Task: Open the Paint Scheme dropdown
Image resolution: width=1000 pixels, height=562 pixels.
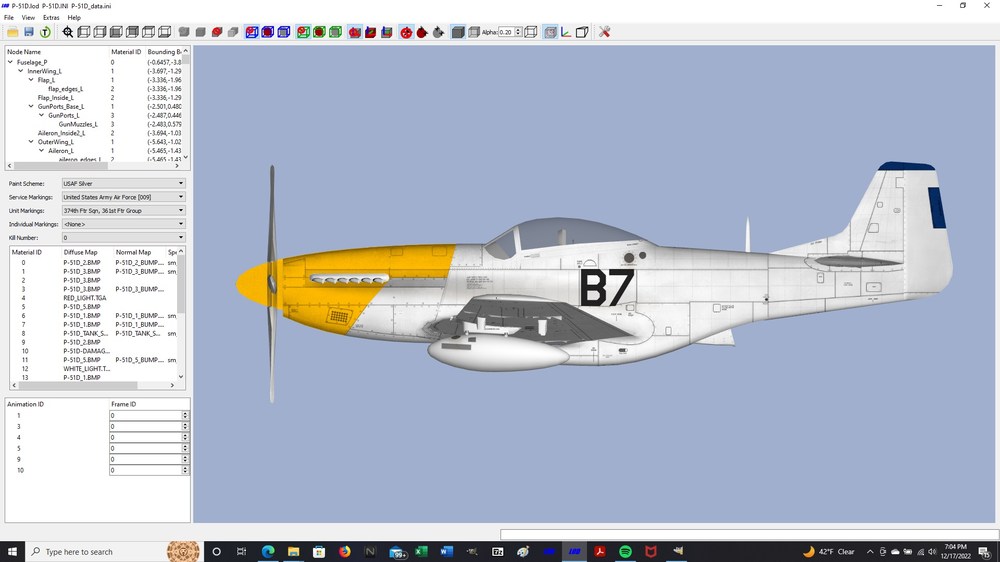Action: tap(124, 184)
